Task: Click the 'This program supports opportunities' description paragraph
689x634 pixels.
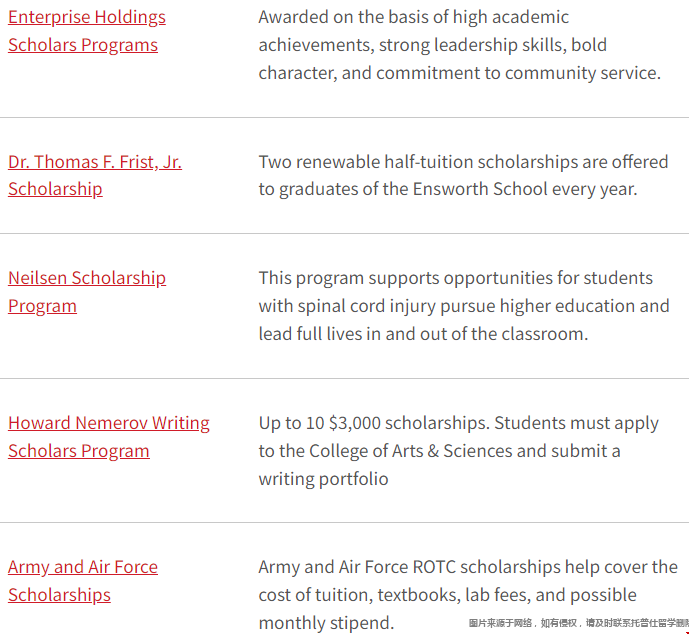Action: tap(464, 306)
